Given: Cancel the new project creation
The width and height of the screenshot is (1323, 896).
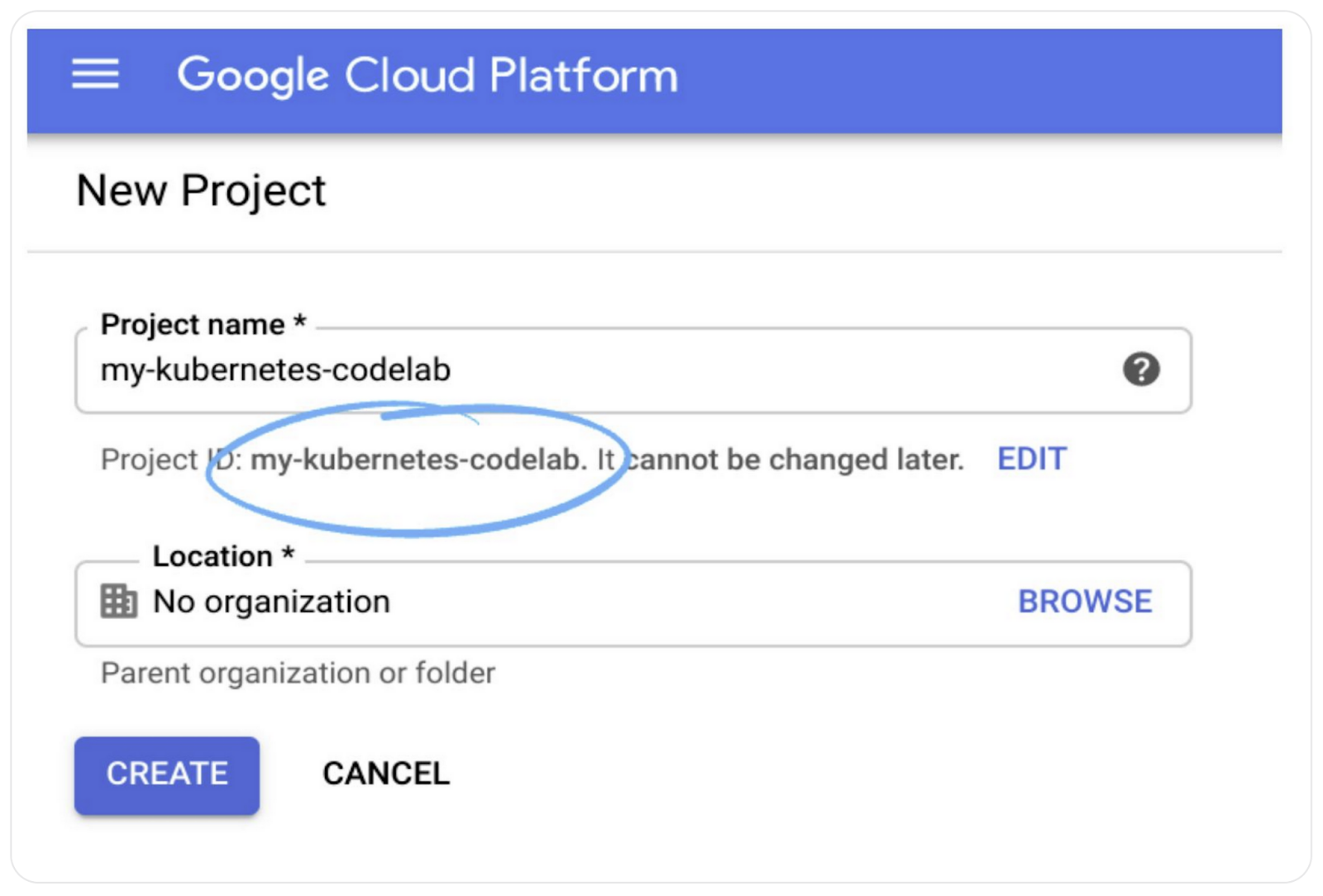Looking at the screenshot, I should coord(385,774).
